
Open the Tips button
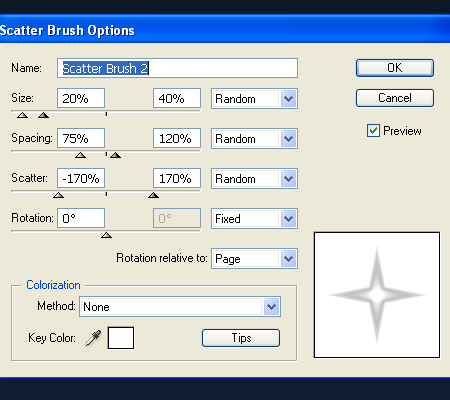pyautogui.click(x=241, y=338)
